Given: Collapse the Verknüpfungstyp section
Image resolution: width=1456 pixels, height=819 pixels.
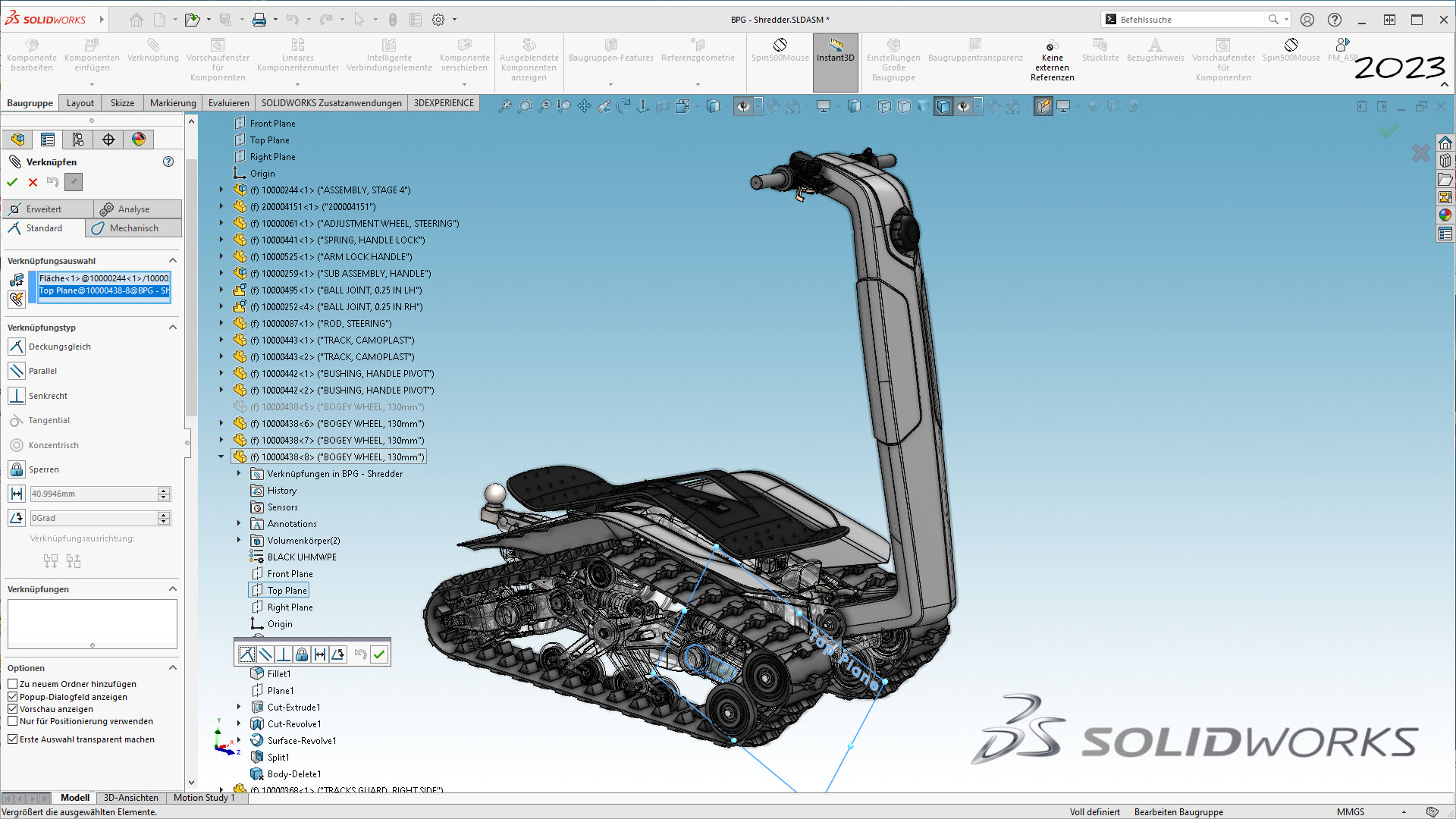Looking at the screenshot, I should [x=172, y=327].
